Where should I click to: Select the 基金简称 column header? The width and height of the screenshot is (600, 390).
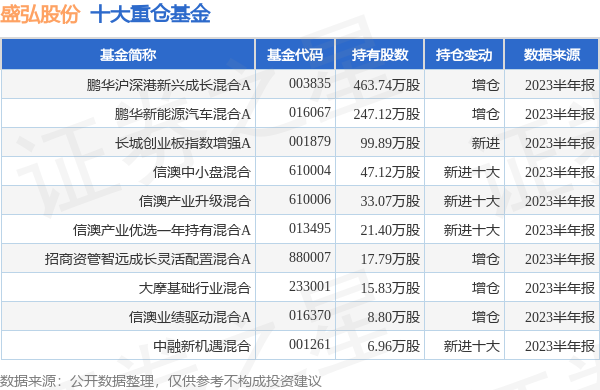(128, 55)
